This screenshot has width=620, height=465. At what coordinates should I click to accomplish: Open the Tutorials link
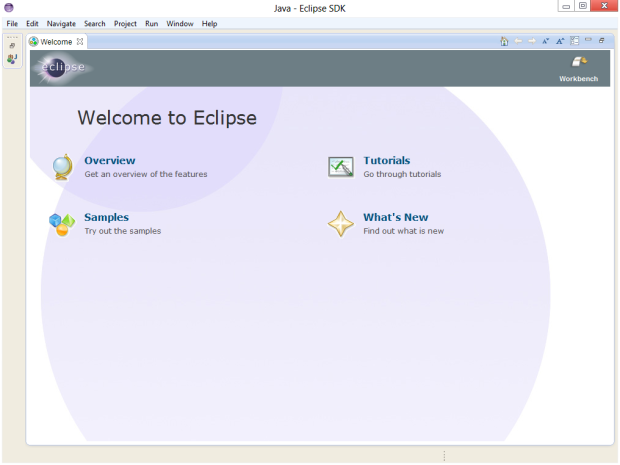pos(387,161)
